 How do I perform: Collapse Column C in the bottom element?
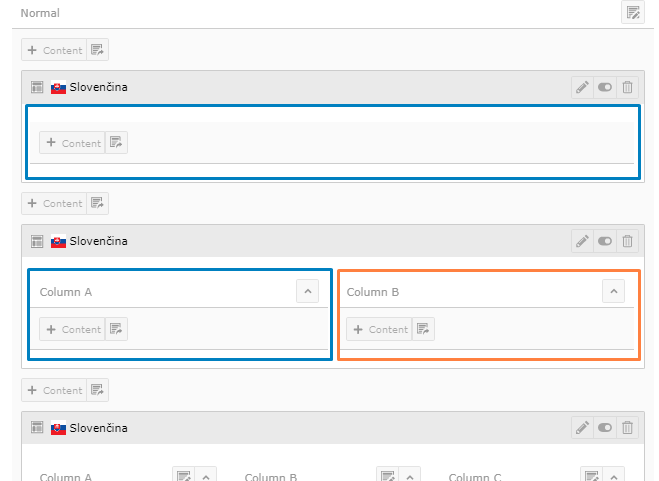pos(615,477)
